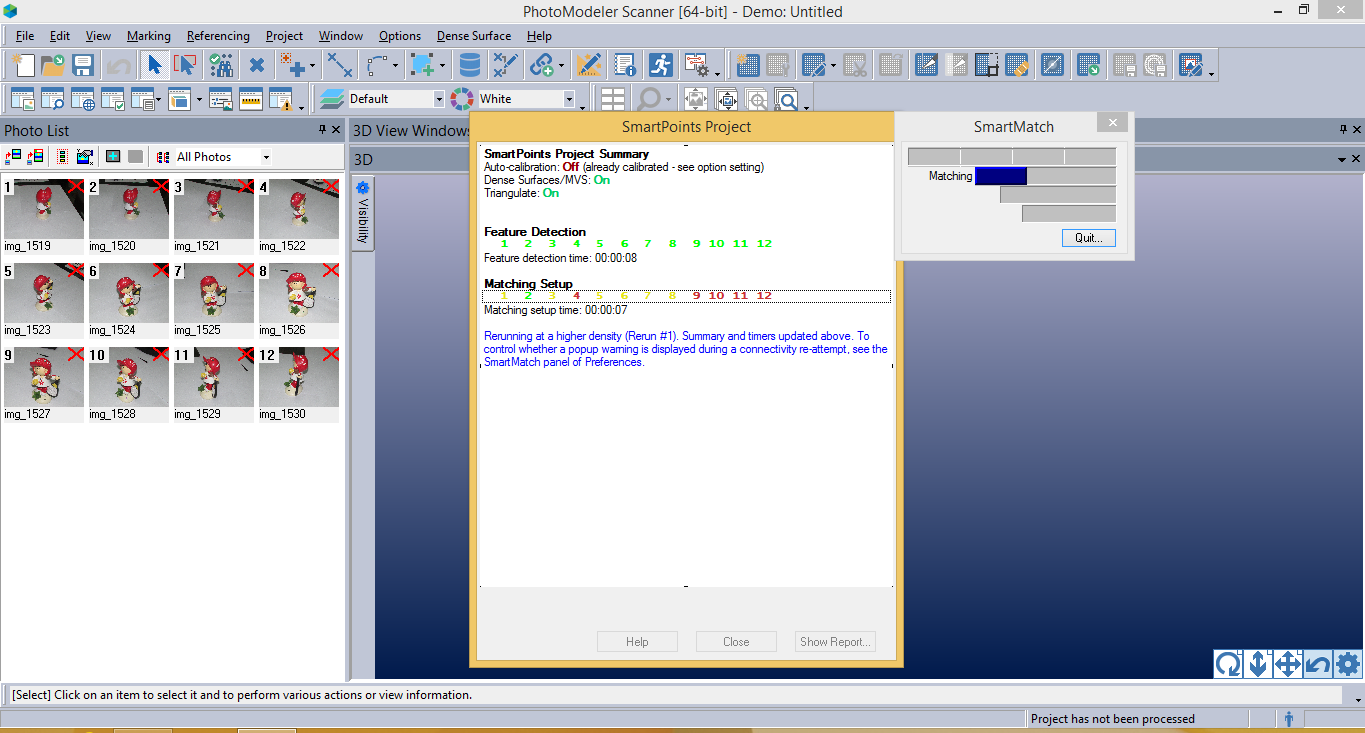The height and width of the screenshot is (733, 1365).
Task: Close the SmartMatch dialog with X
Action: [x=1112, y=123]
